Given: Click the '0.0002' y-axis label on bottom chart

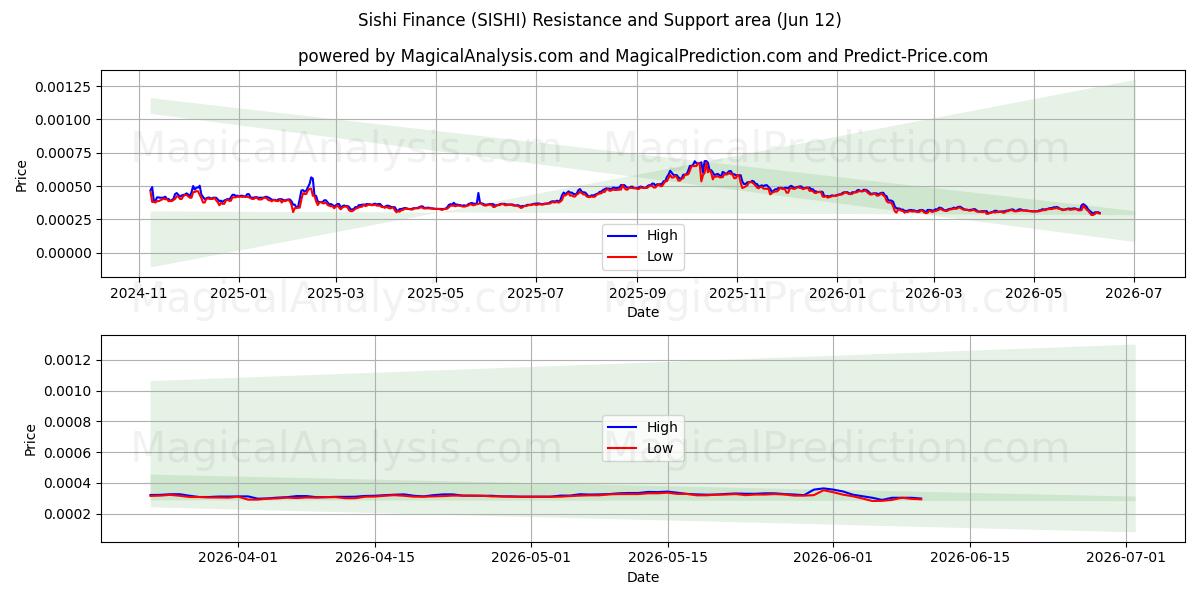Looking at the screenshot, I should (68, 514).
